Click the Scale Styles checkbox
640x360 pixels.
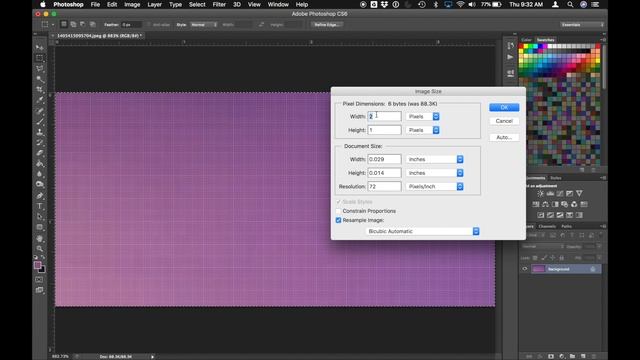pos(338,202)
